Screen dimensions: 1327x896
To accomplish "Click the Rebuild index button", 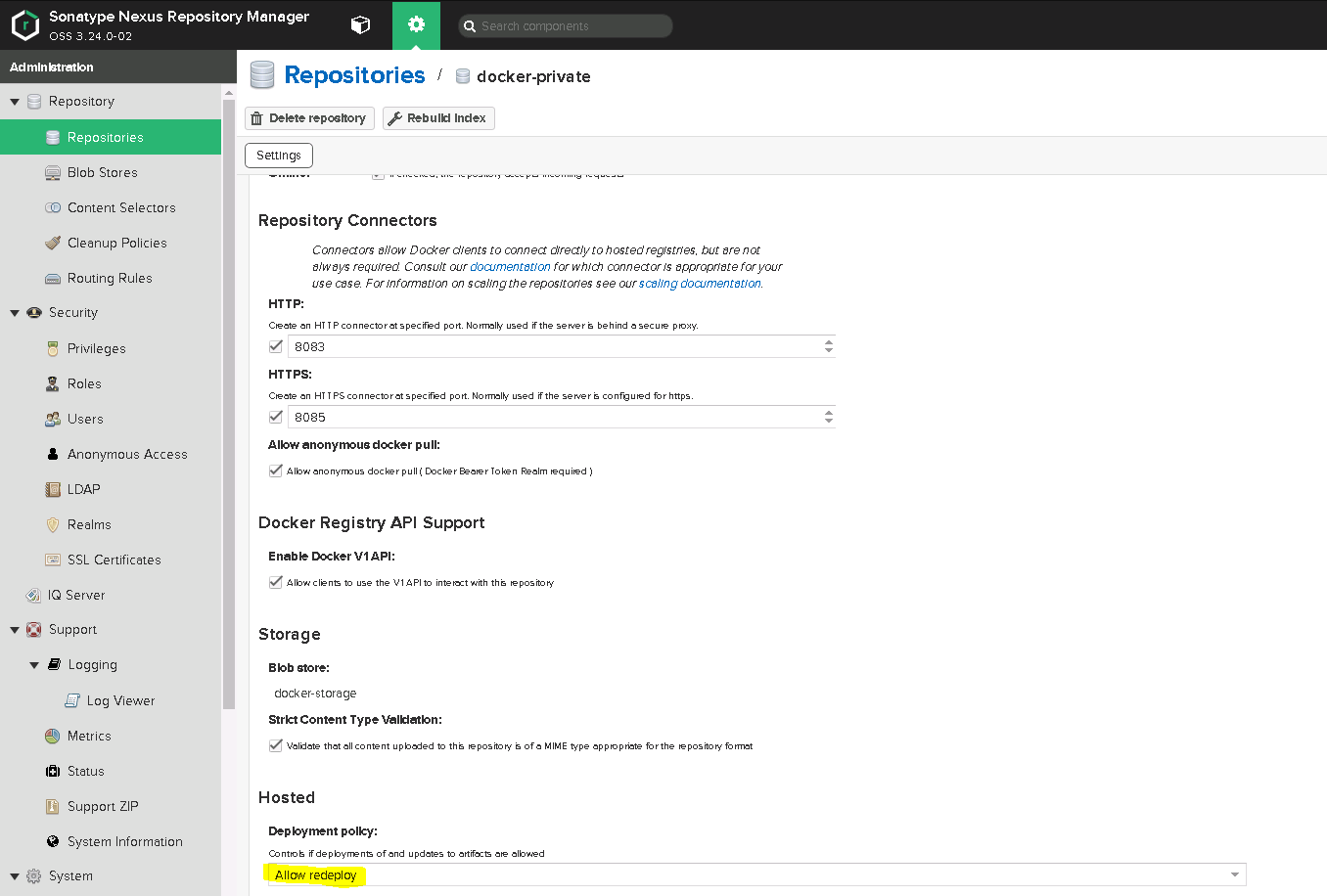I will point(438,118).
